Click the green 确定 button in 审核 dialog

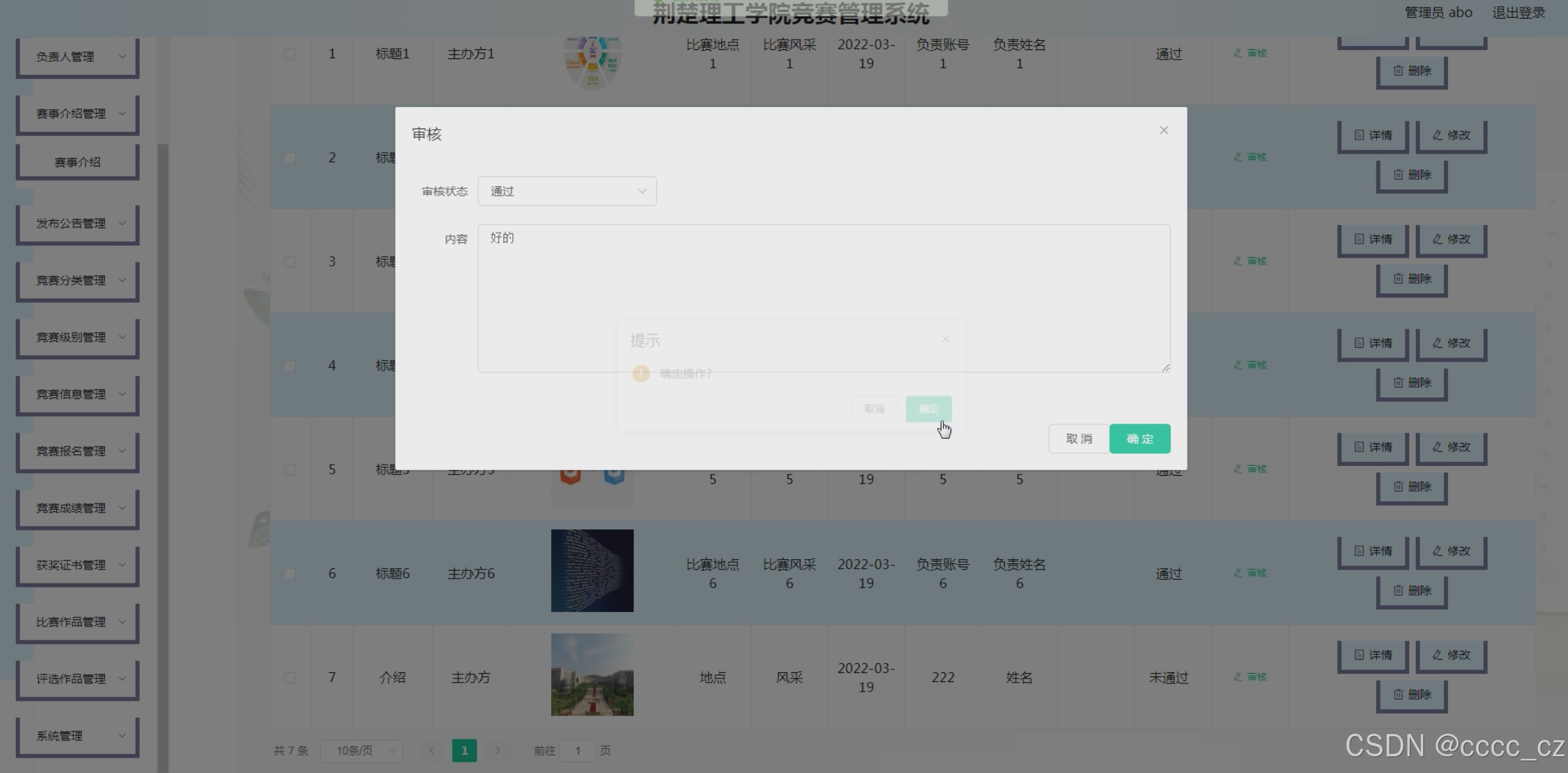click(1139, 439)
